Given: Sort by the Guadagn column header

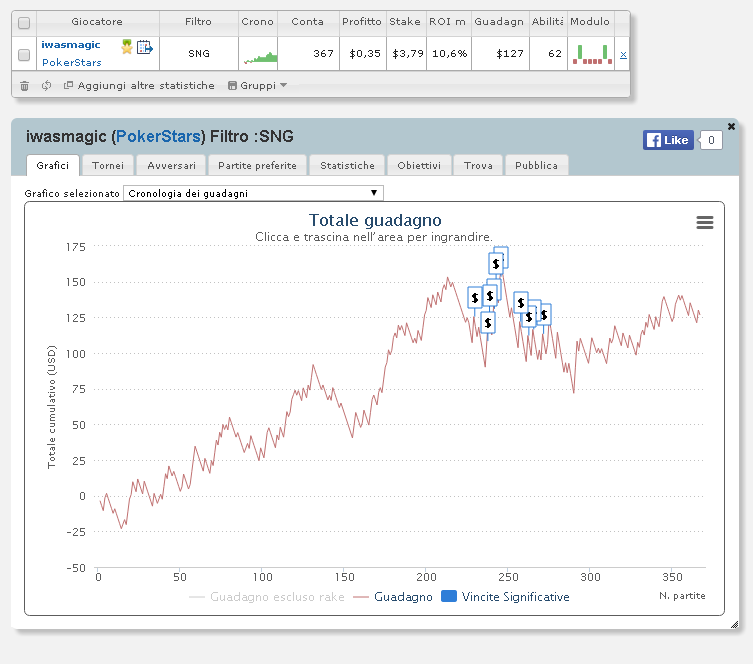Looking at the screenshot, I should pyautogui.click(x=499, y=22).
